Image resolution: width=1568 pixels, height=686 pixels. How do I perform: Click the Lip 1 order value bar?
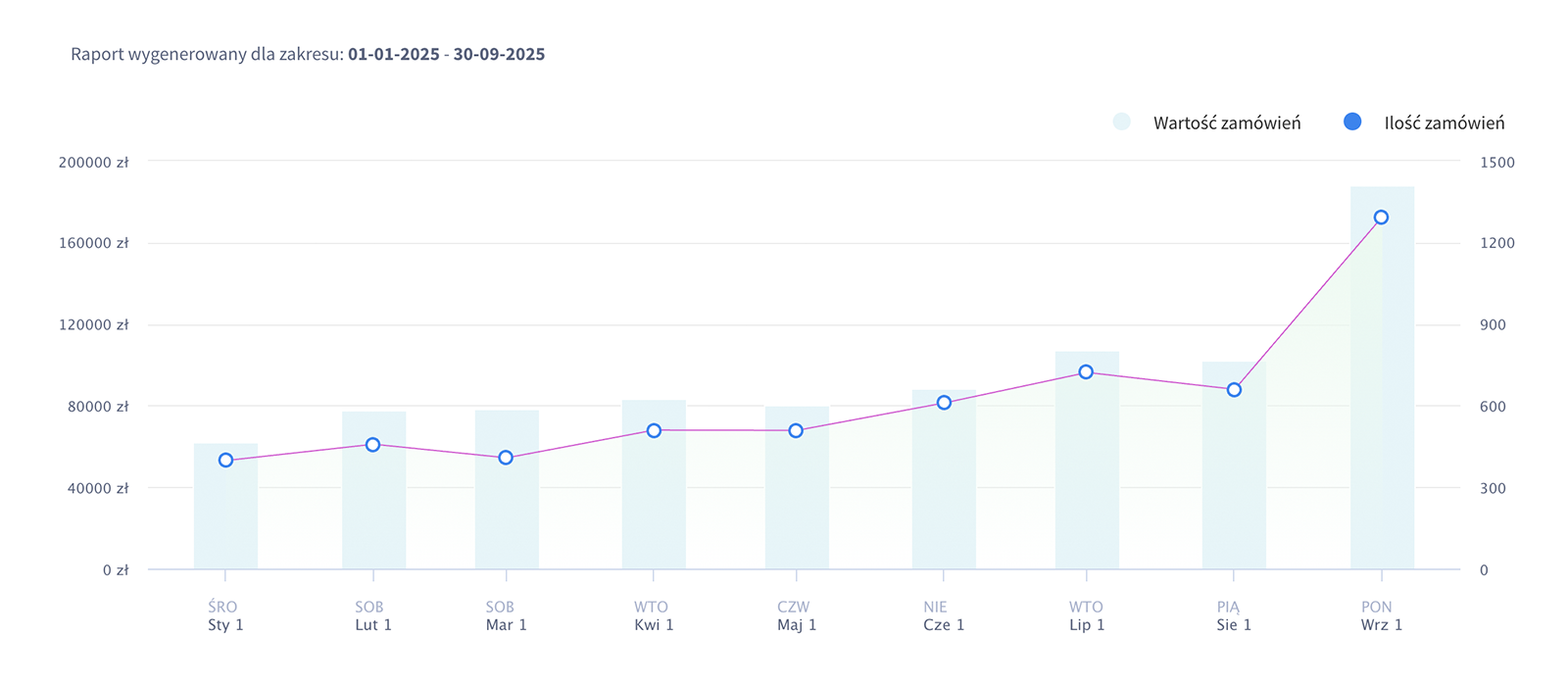coord(1086,470)
